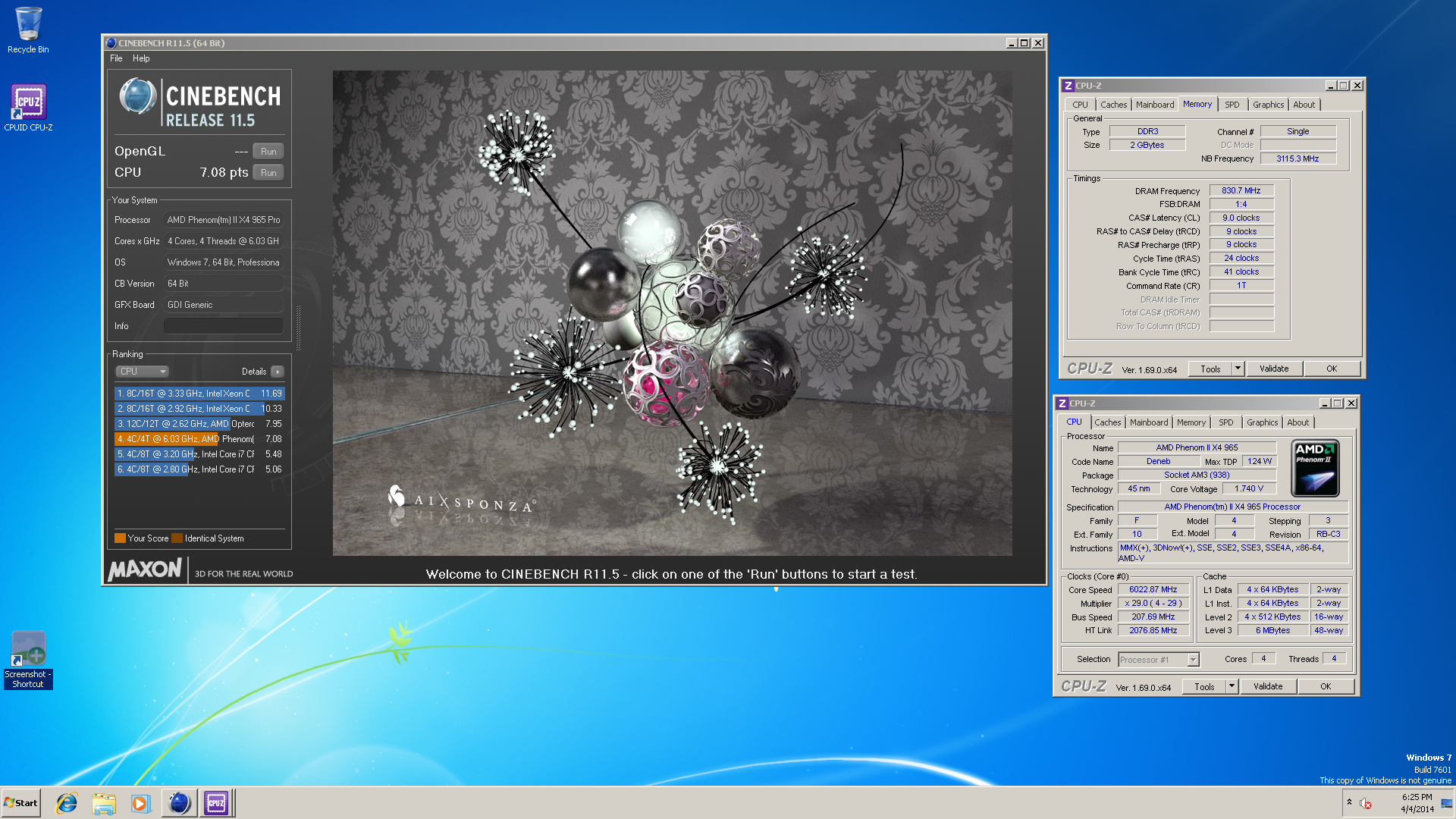Image resolution: width=1456 pixels, height=819 pixels.
Task: Switch to Mainboard tab in upper CPU-Z
Action: (x=1155, y=105)
